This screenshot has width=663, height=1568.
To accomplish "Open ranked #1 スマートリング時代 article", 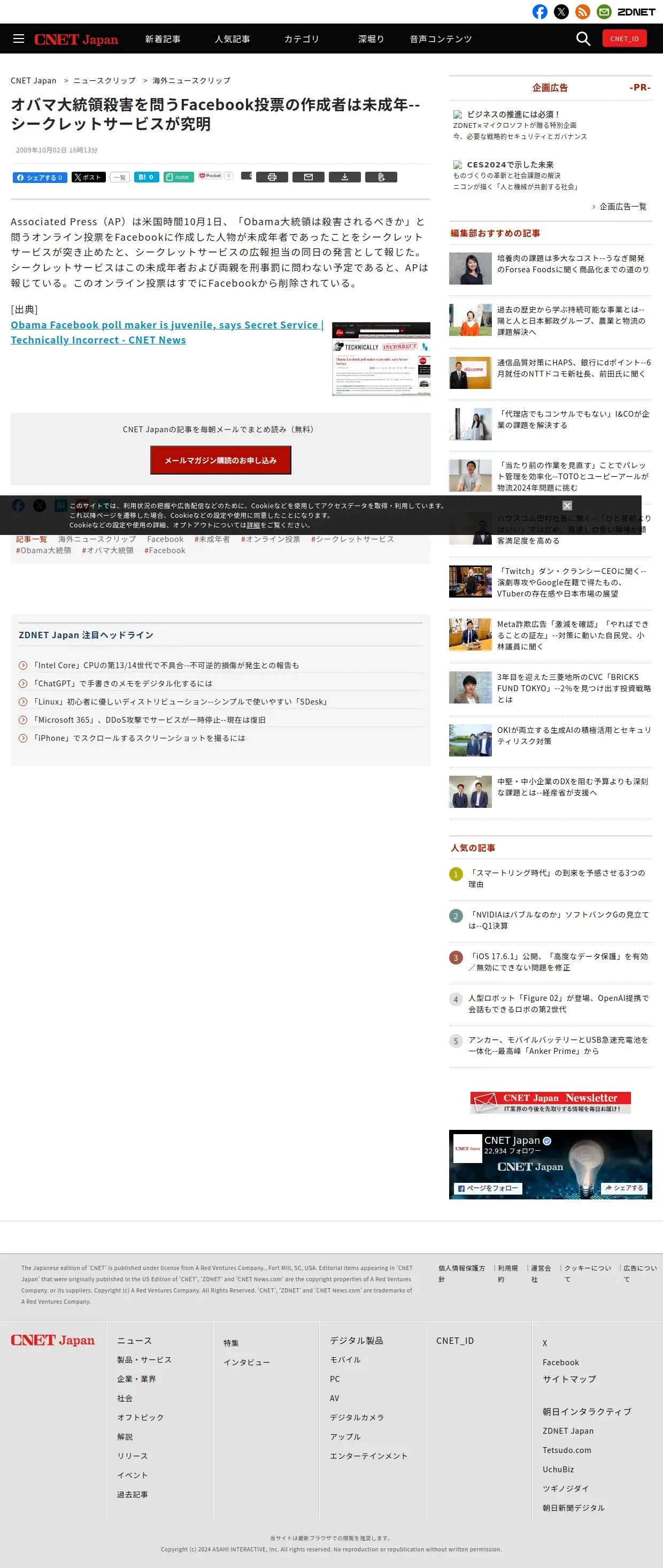I will pos(557,878).
